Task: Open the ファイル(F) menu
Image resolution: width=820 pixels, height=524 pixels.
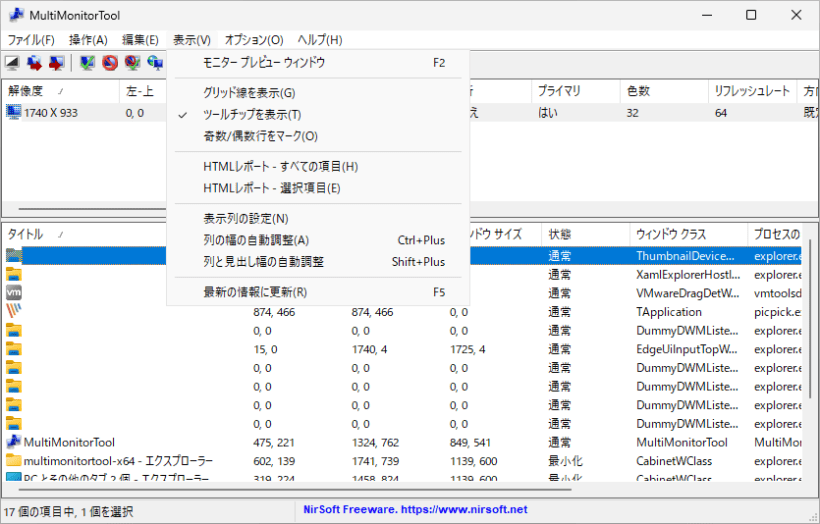Action: (31, 40)
